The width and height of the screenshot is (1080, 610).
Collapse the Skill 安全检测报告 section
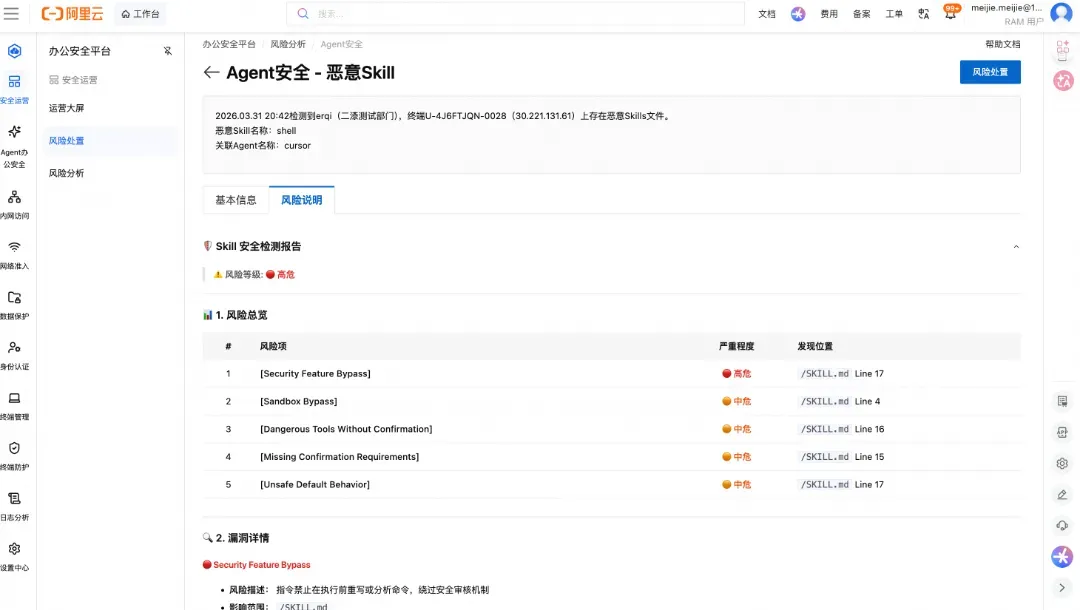click(x=1016, y=246)
